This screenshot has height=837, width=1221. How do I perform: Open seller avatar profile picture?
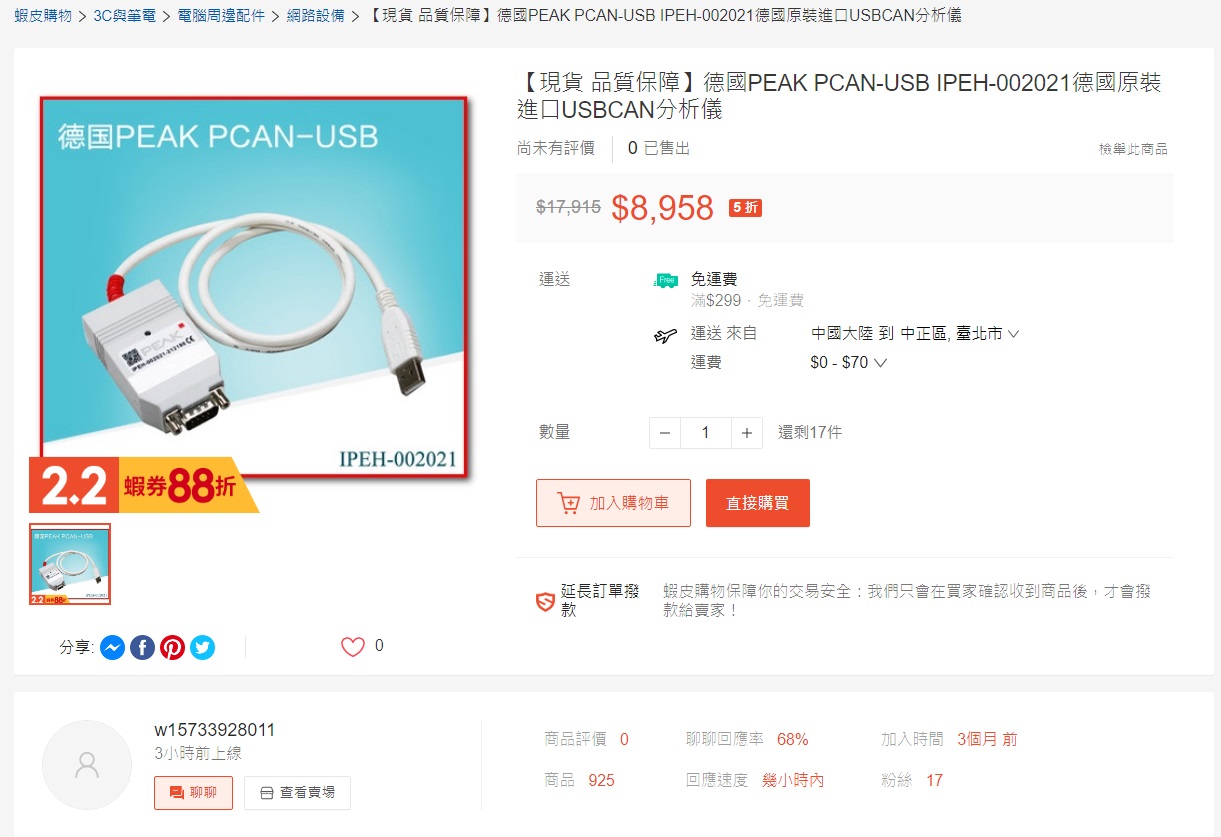point(87,765)
